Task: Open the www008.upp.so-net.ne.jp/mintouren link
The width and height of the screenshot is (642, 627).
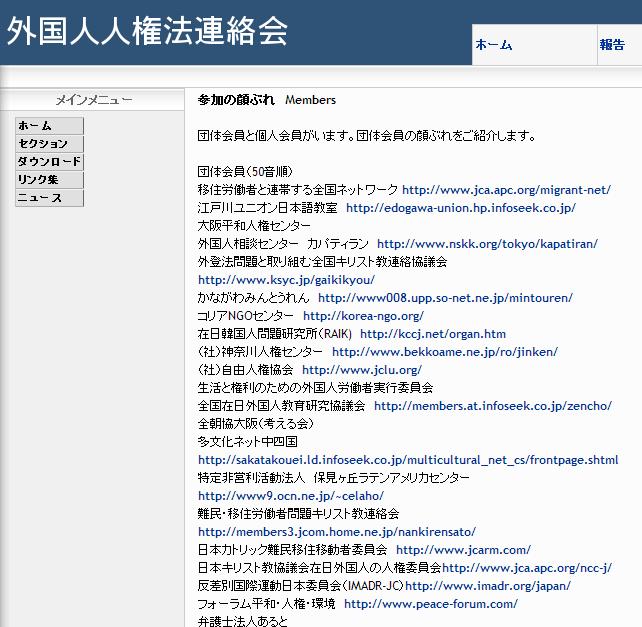Action: coord(445,298)
